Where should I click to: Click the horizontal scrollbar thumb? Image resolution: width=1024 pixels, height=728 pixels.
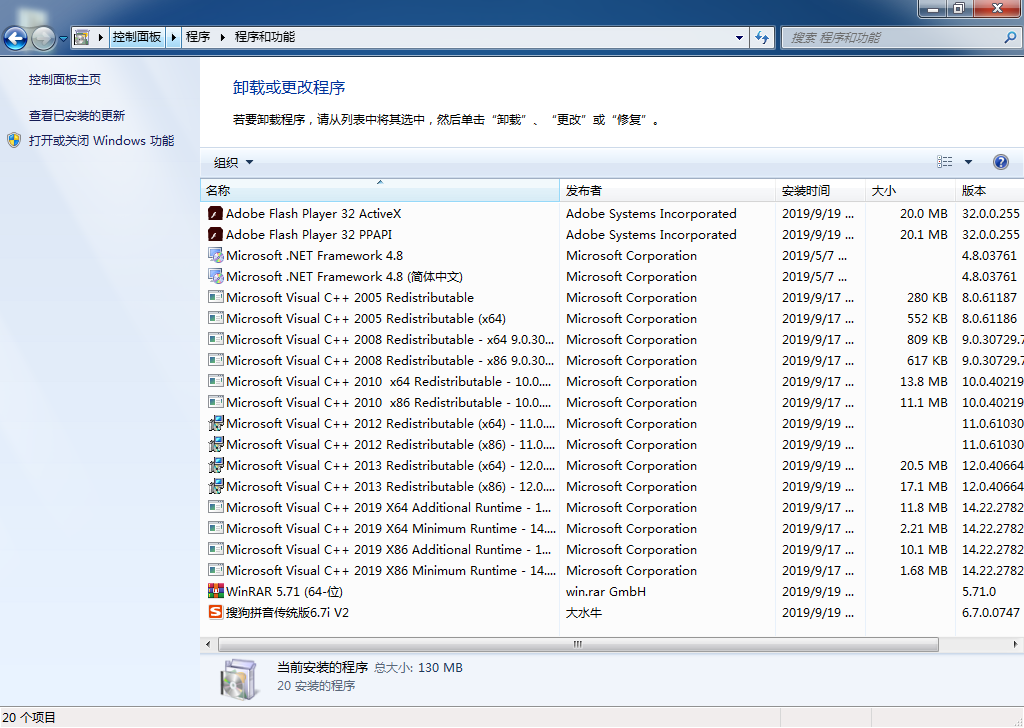[578, 644]
